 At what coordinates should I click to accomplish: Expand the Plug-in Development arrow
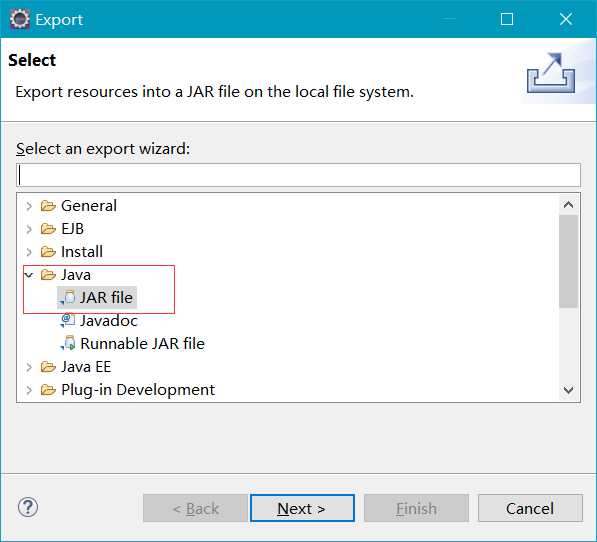(29, 390)
